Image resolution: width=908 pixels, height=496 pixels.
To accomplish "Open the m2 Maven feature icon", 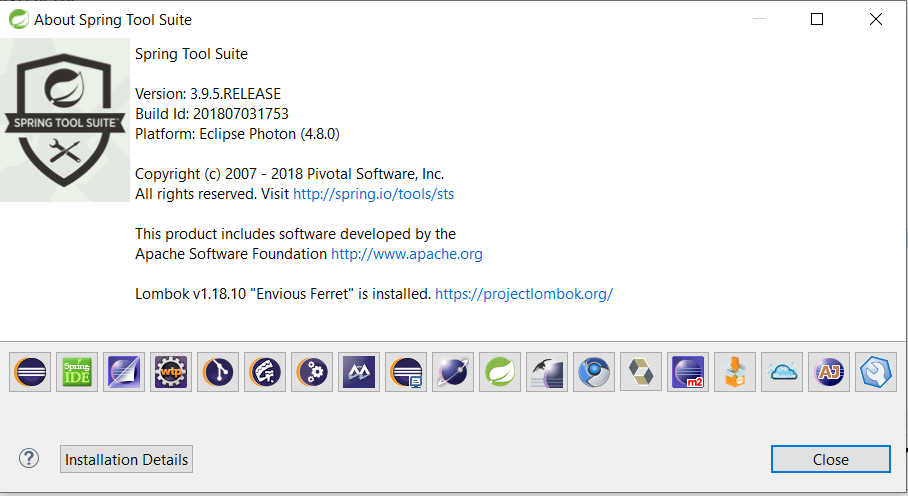I will click(x=688, y=372).
